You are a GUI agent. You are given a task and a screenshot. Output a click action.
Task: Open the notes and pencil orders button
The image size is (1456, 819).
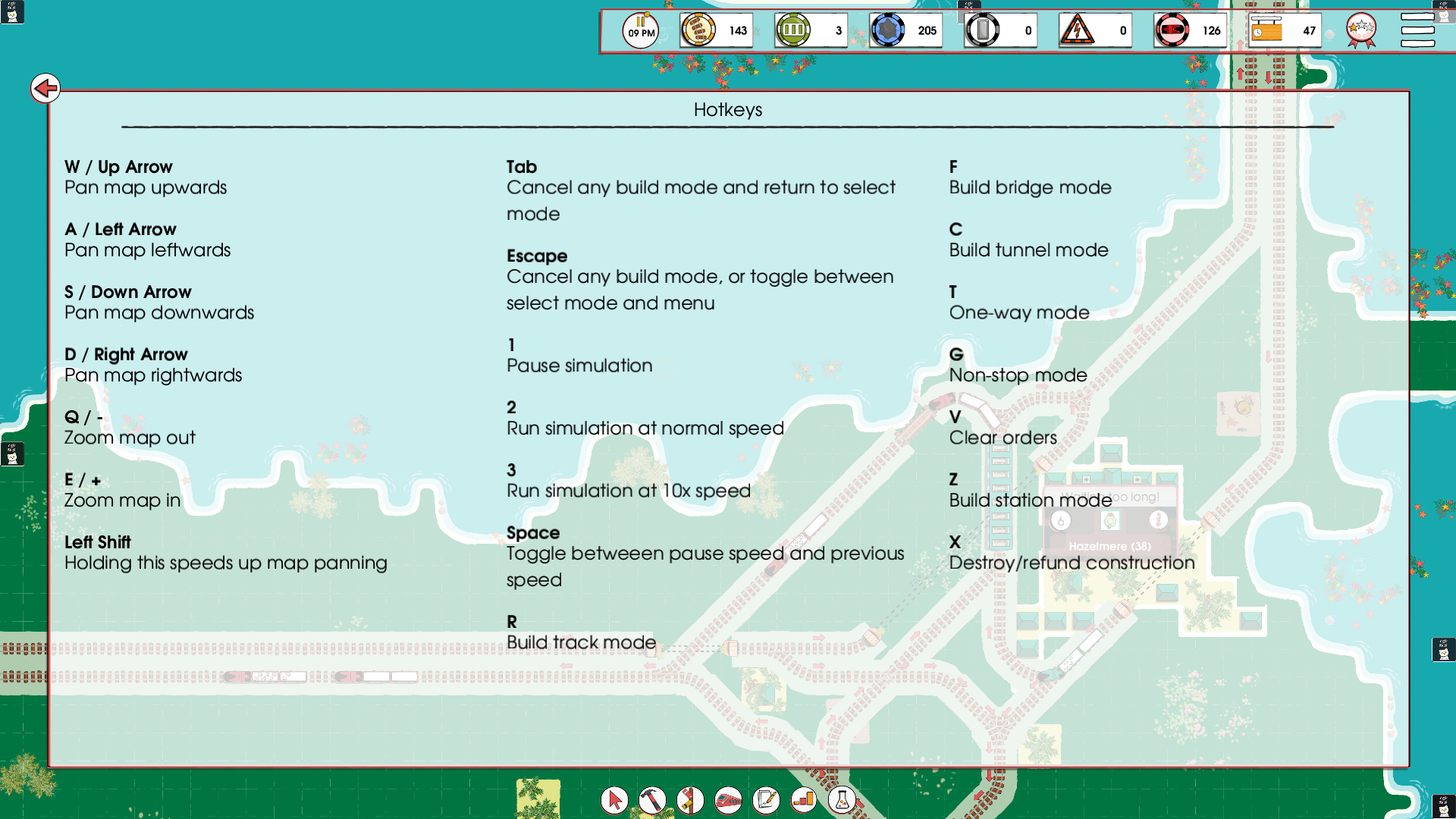[766, 799]
